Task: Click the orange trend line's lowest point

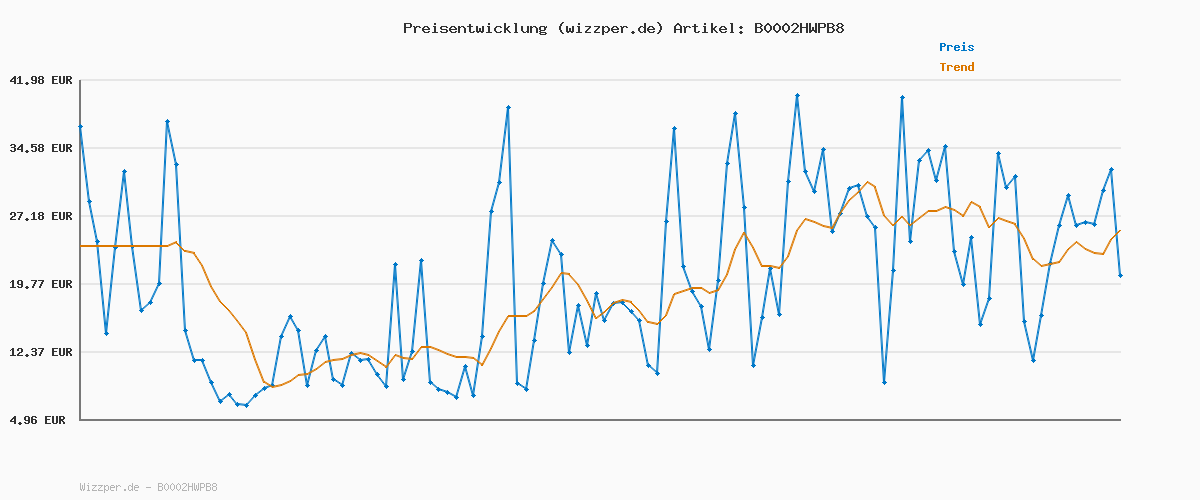Action: (x=272, y=386)
